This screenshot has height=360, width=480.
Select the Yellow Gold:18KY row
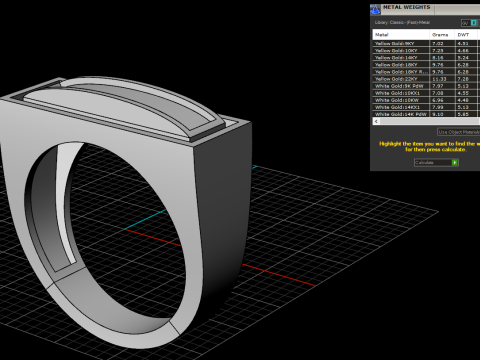click(426, 65)
